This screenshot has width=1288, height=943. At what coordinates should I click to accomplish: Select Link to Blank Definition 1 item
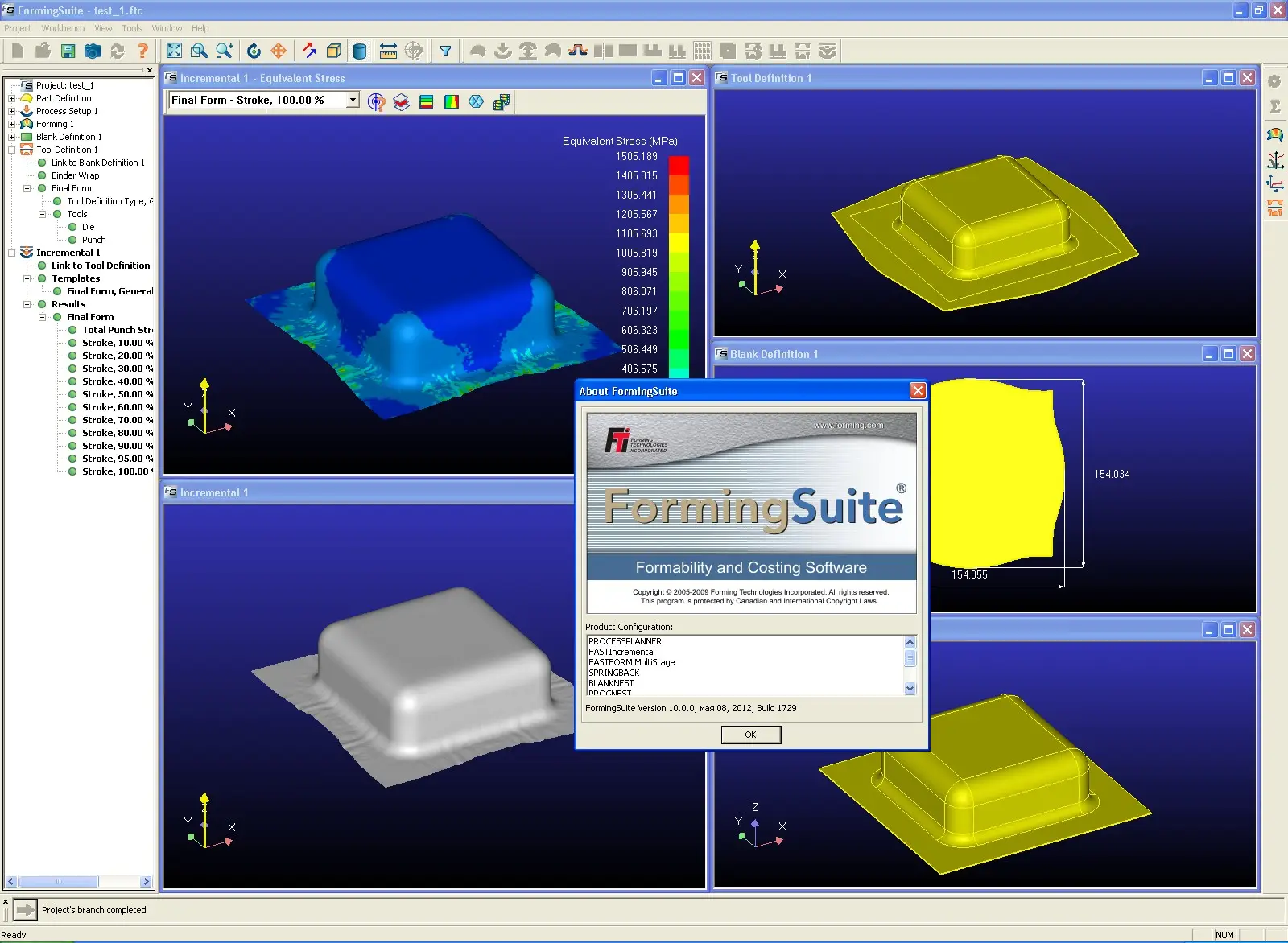[x=98, y=163]
